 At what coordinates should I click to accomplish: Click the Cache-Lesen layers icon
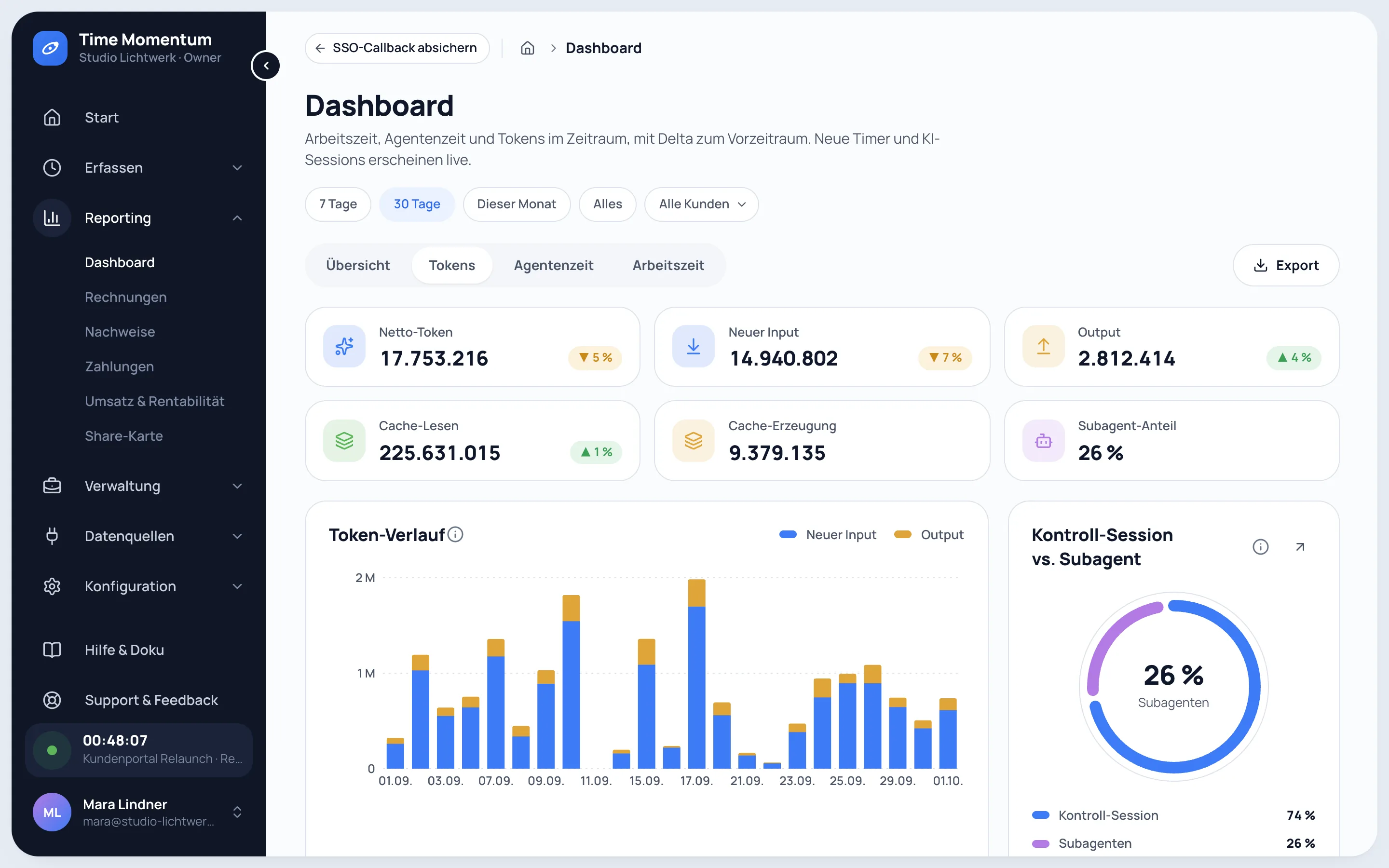pyautogui.click(x=344, y=440)
